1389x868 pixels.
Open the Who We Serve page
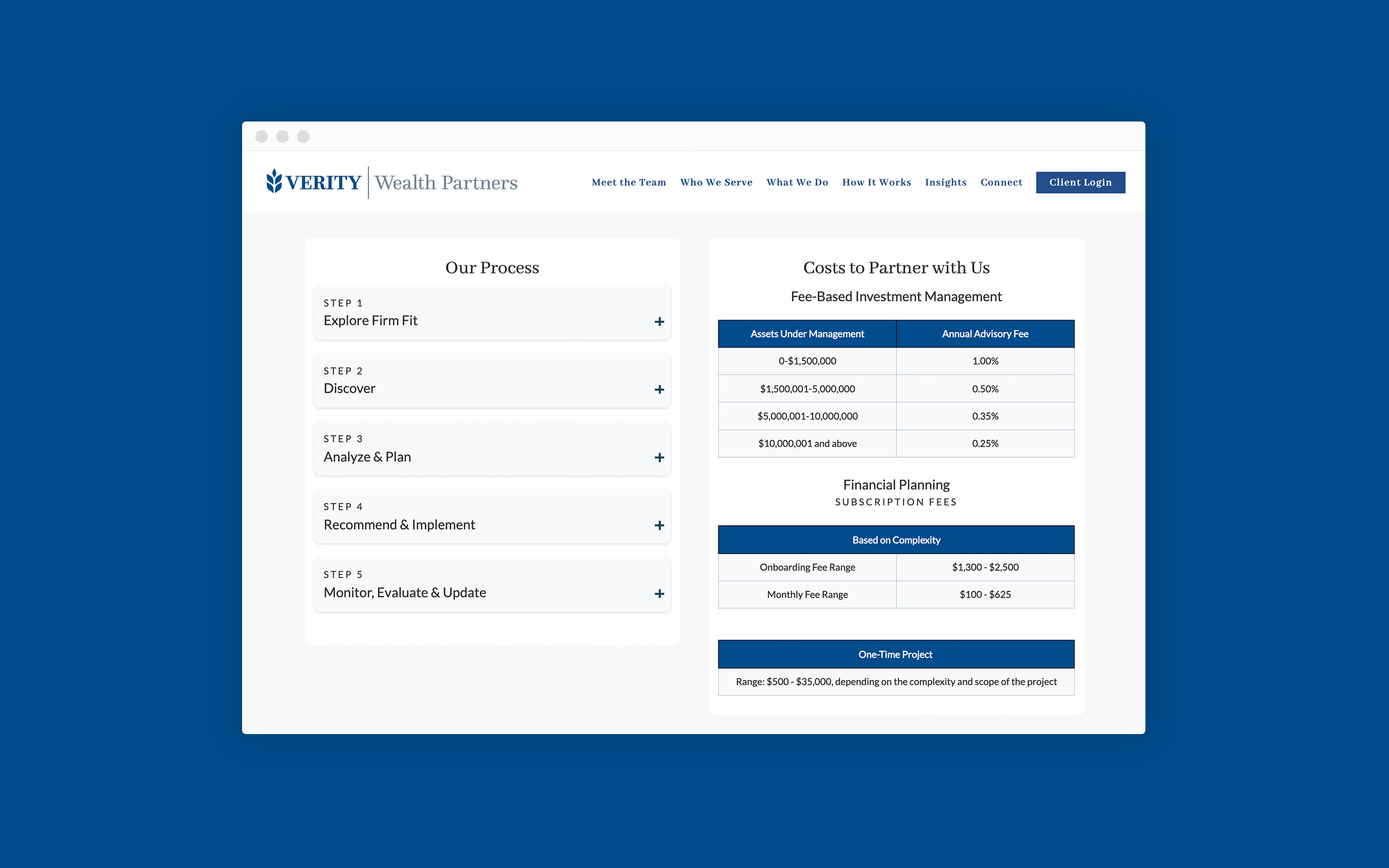[x=716, y=183]
